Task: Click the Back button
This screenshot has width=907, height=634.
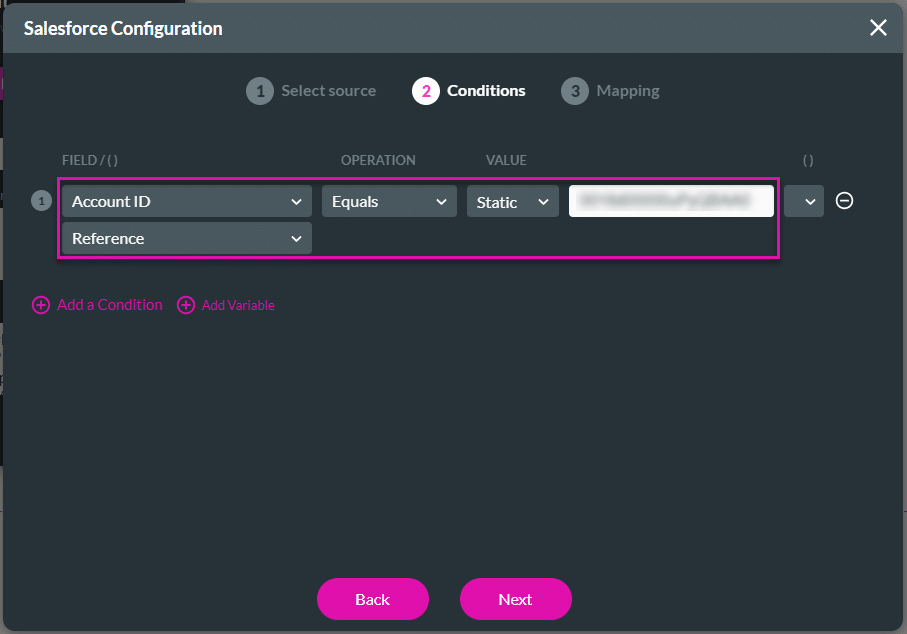Action: coord(372,599)
